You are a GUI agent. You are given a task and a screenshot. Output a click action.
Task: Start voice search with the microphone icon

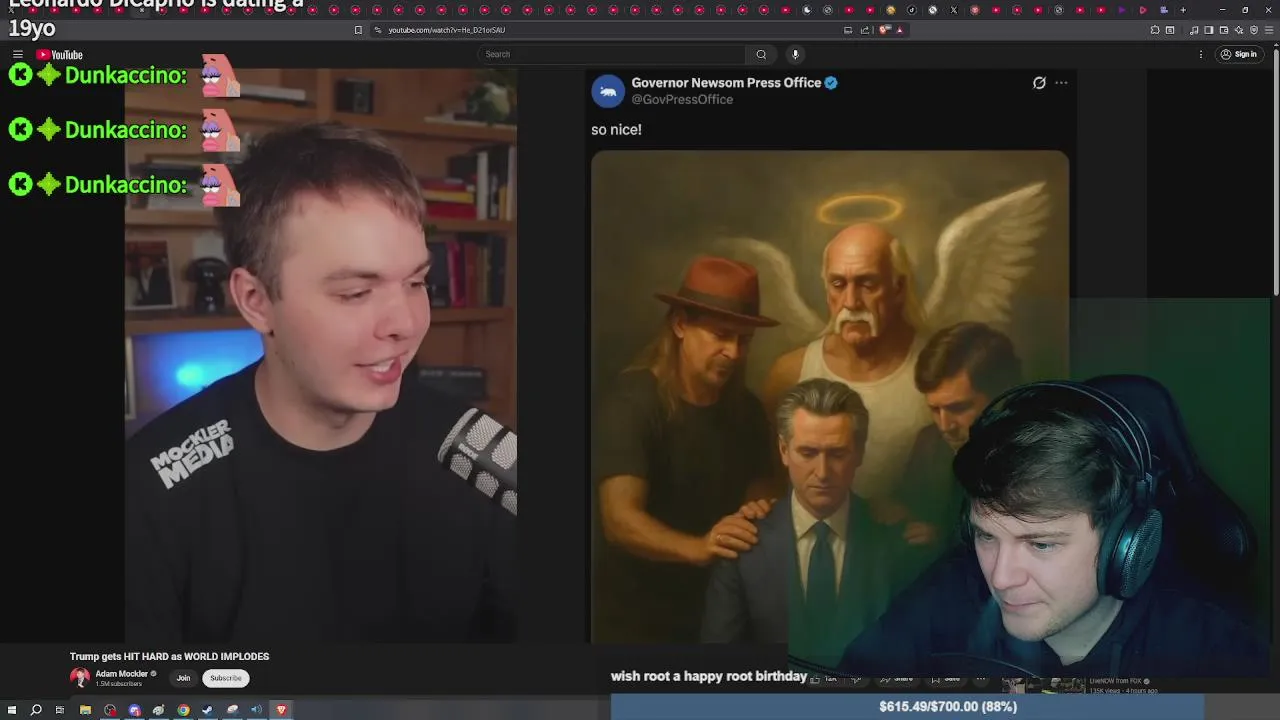[795, 54]
